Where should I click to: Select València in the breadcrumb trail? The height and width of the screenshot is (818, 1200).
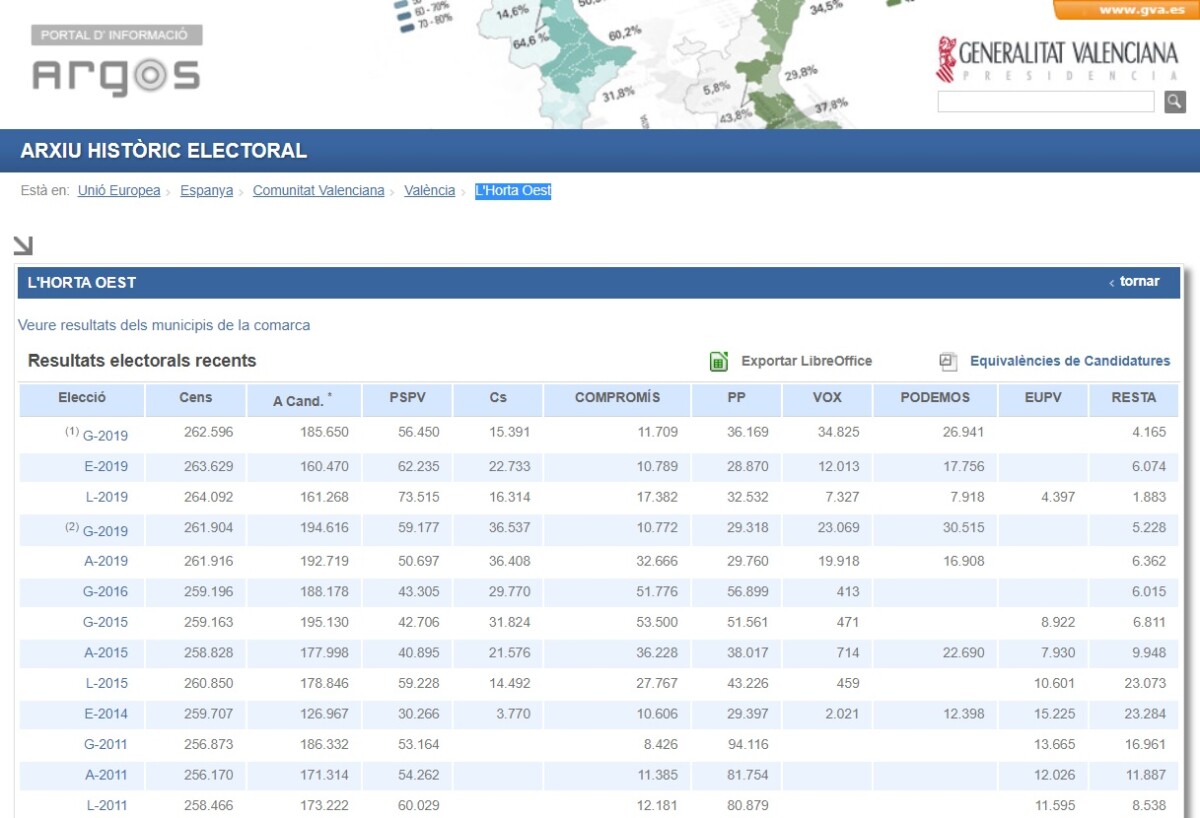tap(429, 190)
